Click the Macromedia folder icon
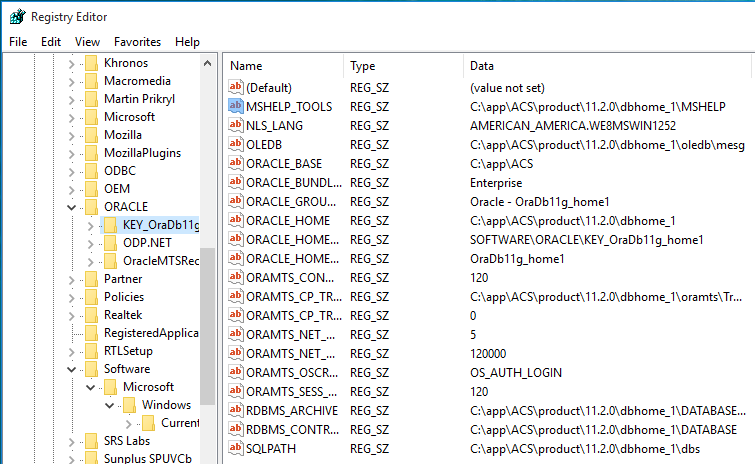Viewport: 755px width, 464px height. click(91, 81)
